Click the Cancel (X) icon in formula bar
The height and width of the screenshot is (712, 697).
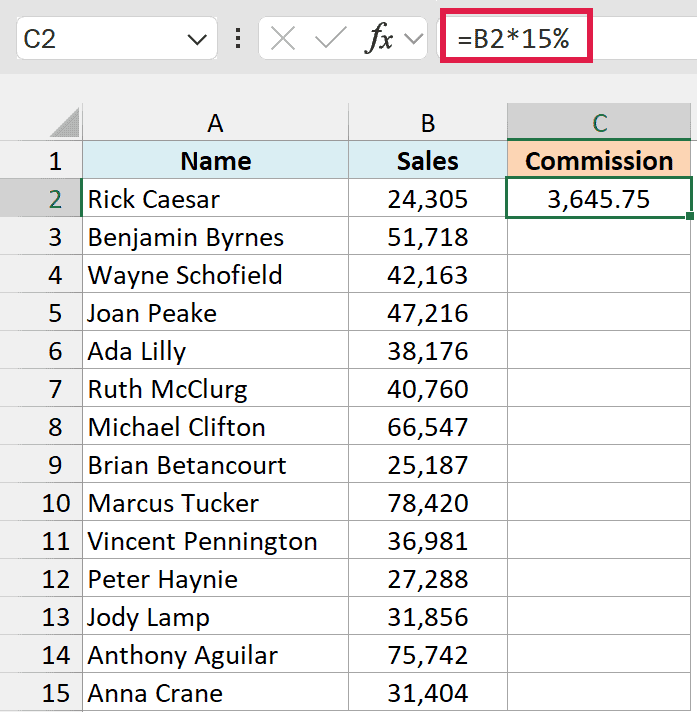[x=282, y=38]
